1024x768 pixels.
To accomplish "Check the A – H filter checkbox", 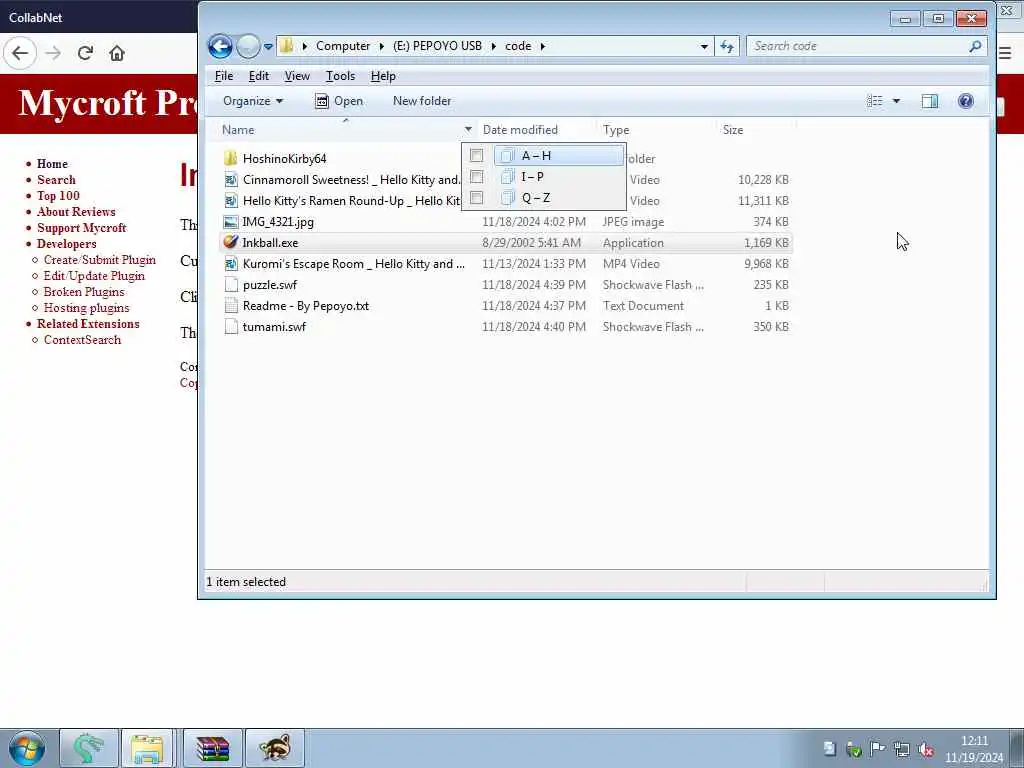I will [477, 155].
